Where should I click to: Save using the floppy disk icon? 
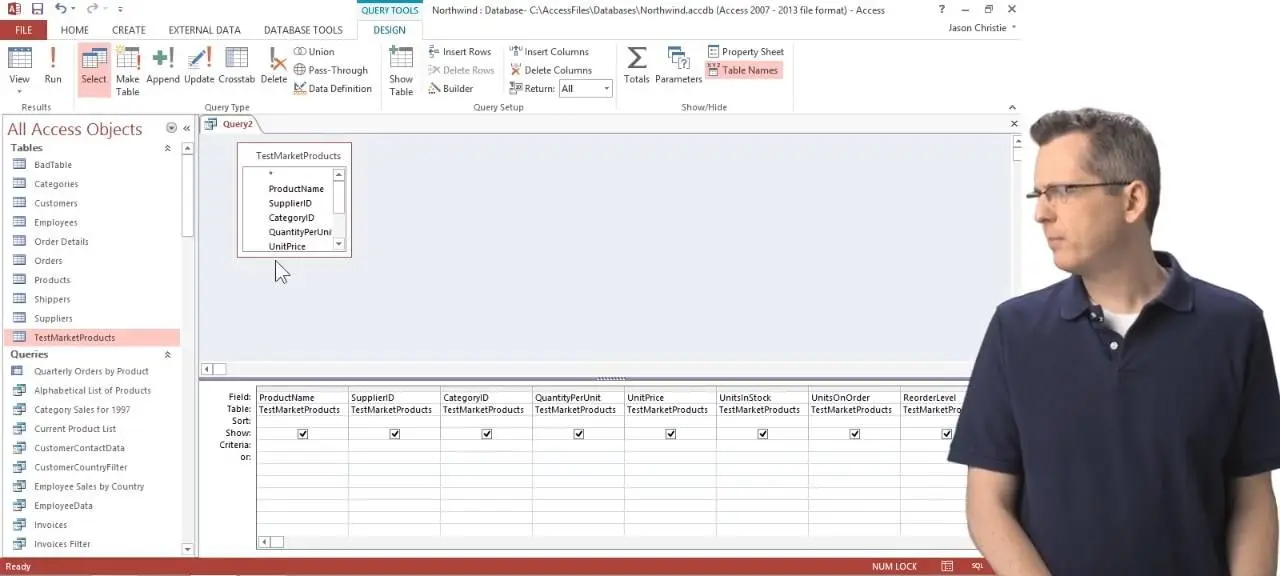(x=37, y=9)
